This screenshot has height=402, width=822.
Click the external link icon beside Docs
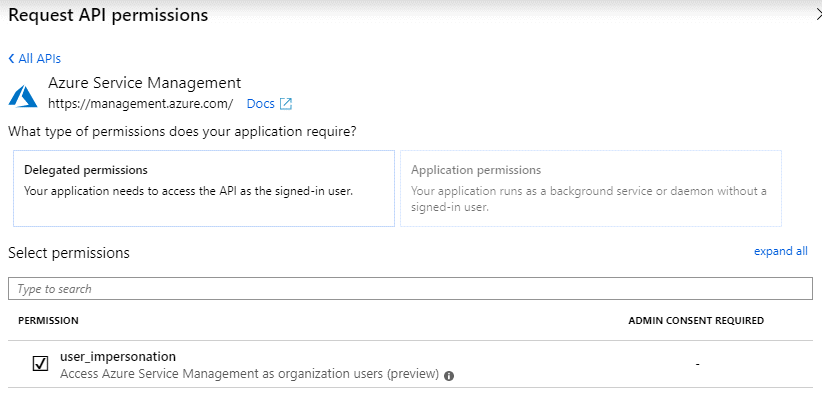click(286, 104)
